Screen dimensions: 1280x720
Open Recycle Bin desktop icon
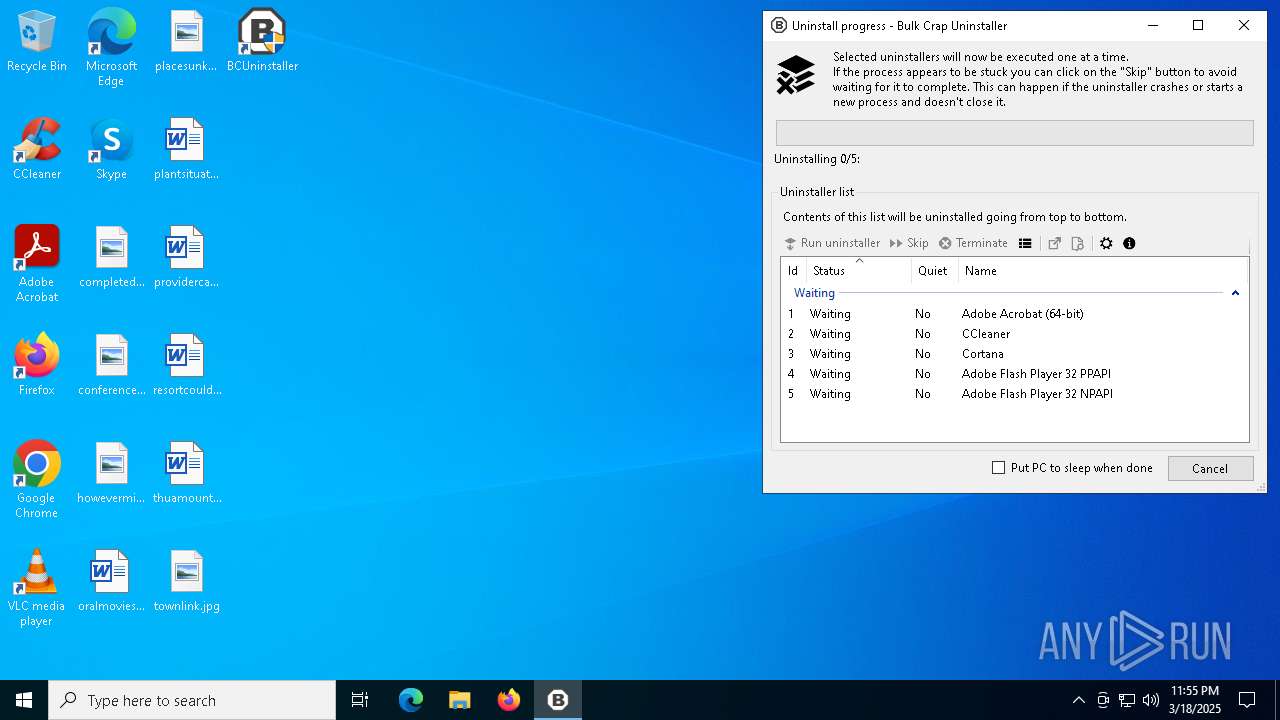(x=37, y=42)
